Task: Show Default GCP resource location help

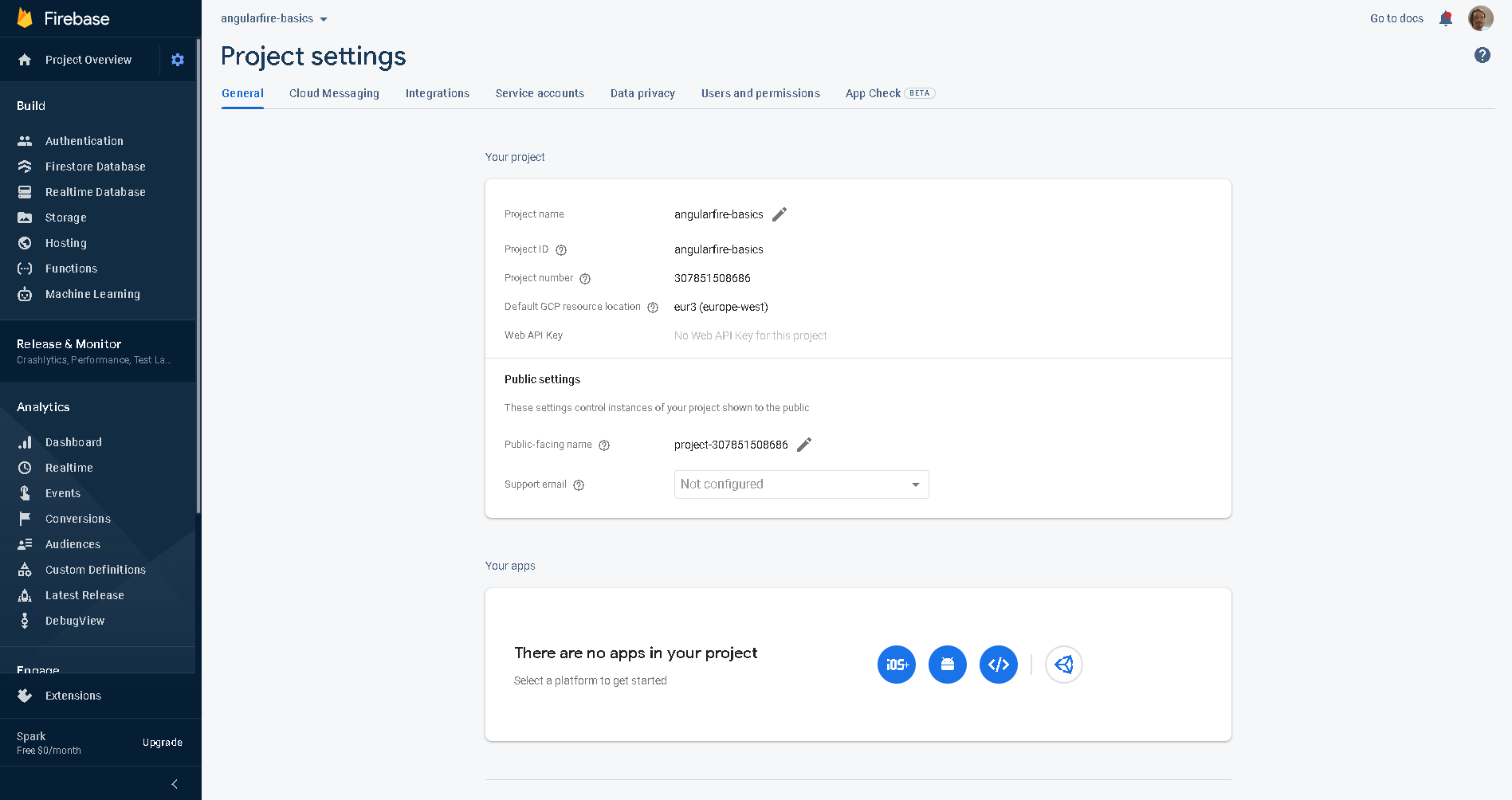Action: [653, 308]
